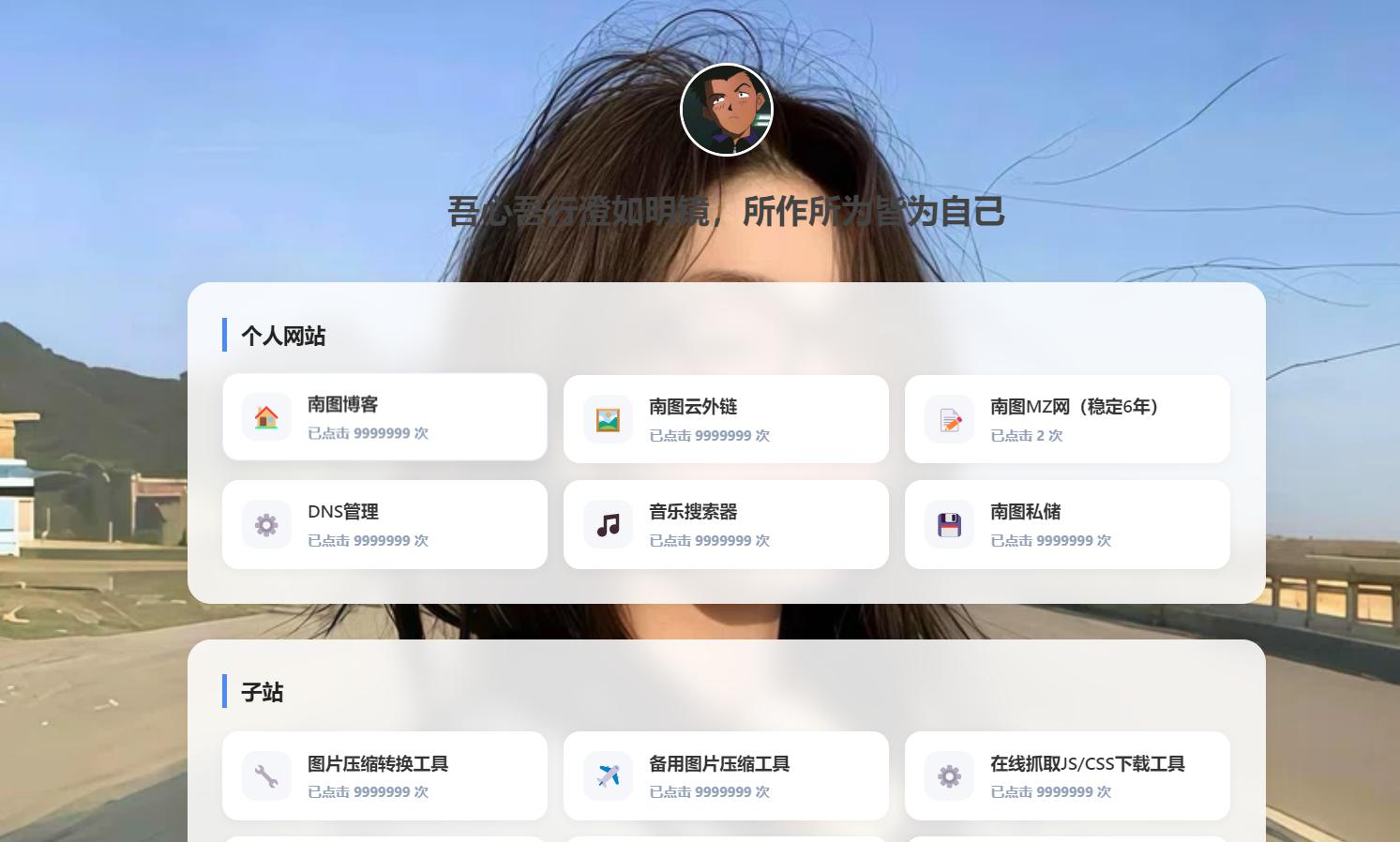Open 在线抓取JS/CSS下载工具
Screen dimensions: 1400x842
tap(1067, 775)
